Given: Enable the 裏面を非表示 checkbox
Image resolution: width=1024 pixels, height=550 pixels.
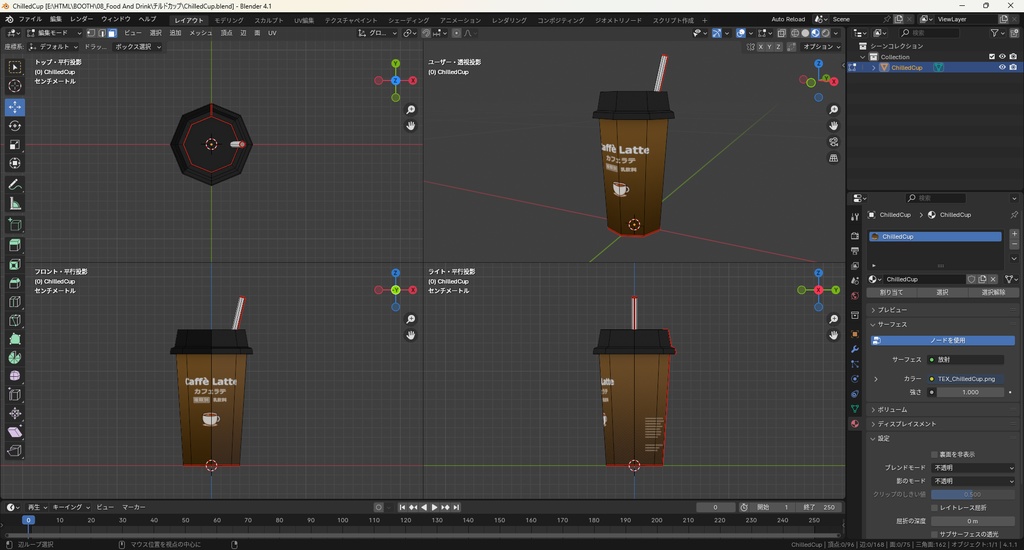Looking at the screenshot, I should [x=934, y=454].
